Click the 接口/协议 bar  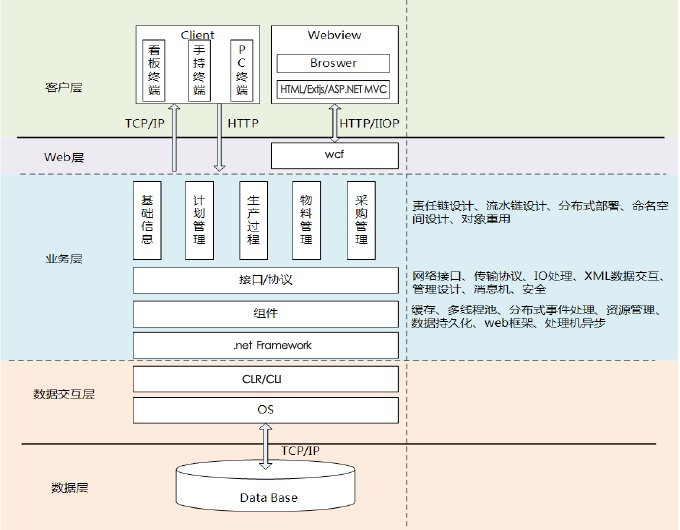click(266, 280)
